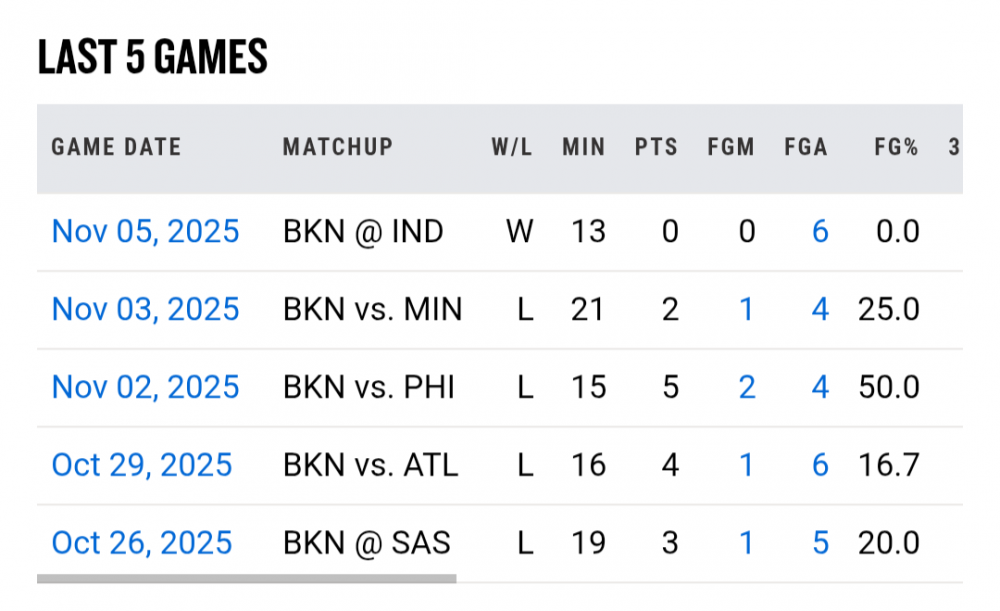Click FGM value 1 for the MIN game
The width and height of the screenshot is (1000, 611).
point(746,309)
